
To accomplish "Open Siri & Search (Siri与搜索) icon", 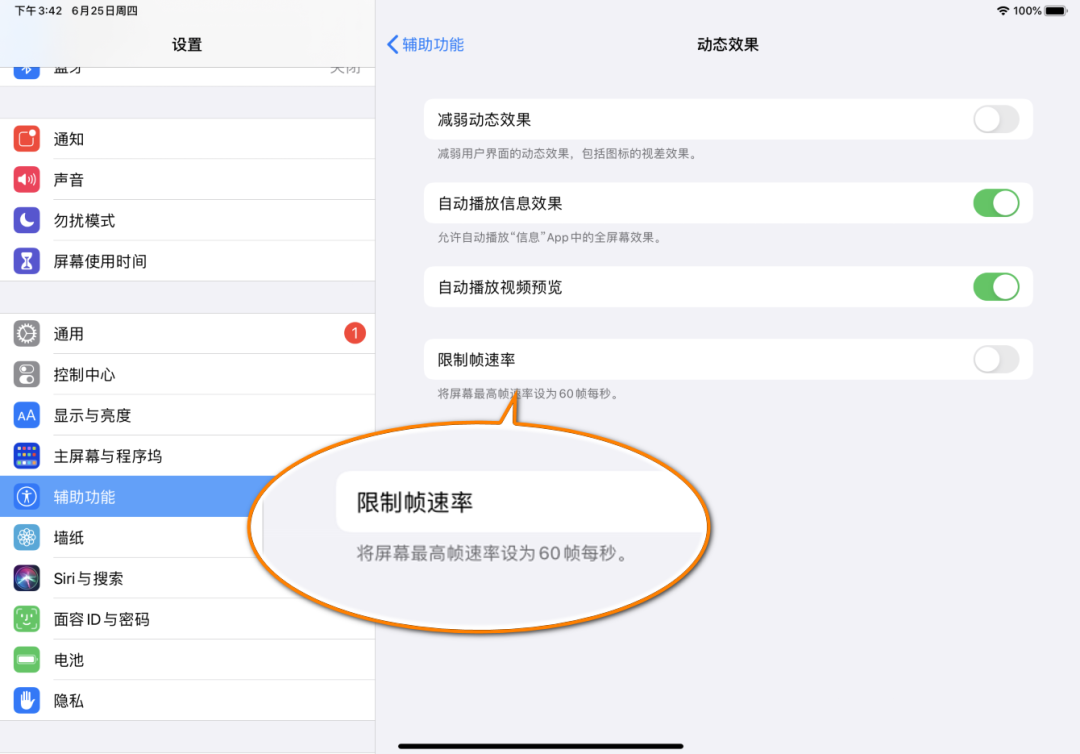I will tap(27, 578).
